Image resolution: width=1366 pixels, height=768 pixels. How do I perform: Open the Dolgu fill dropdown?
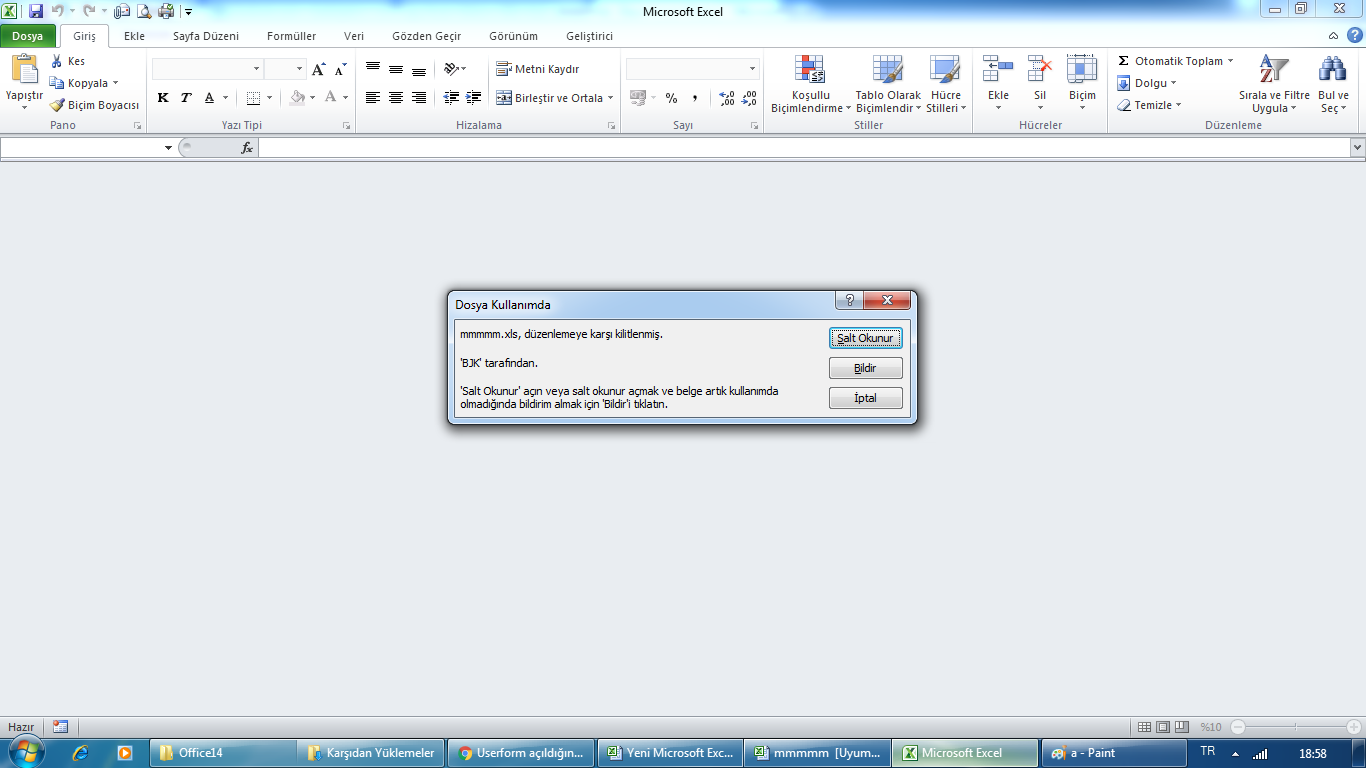[1147, 83]
